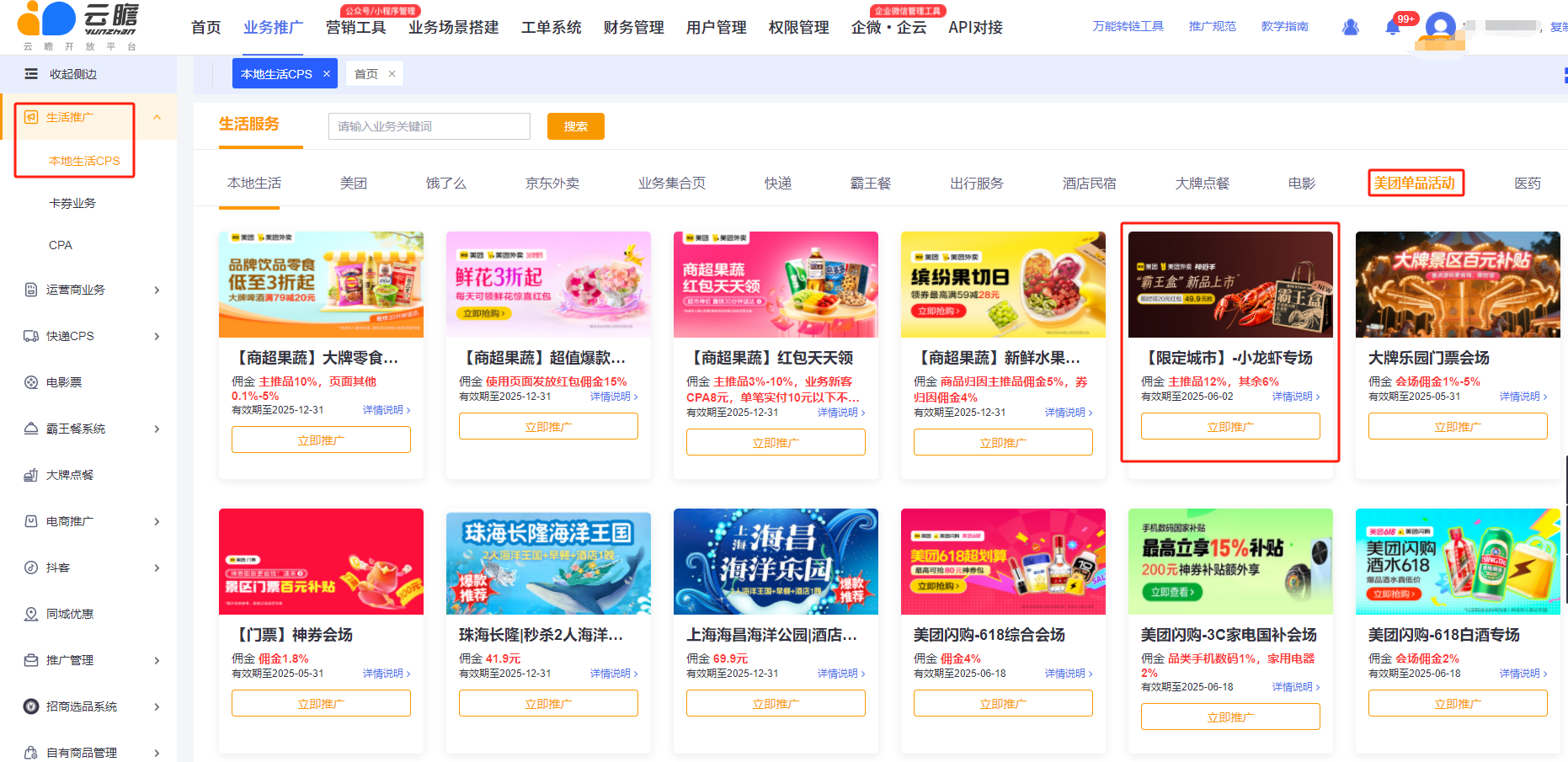Click the 生活推广 sidebar icon
This screenshot has height=762, width=1568.
[x=31, y=117]
